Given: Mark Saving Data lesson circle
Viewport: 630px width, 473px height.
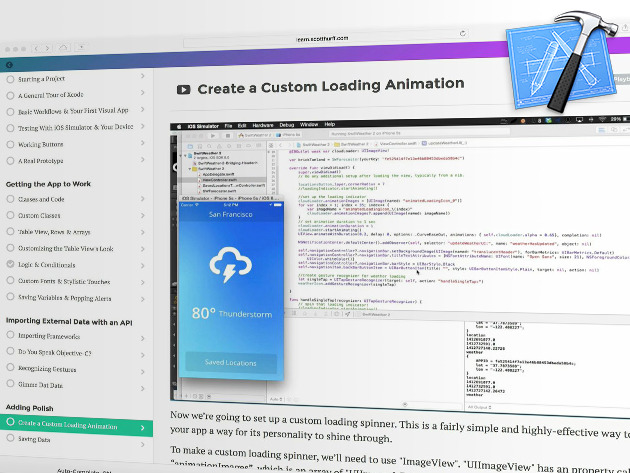Looking at the screenshot, I should click(10, 438).
